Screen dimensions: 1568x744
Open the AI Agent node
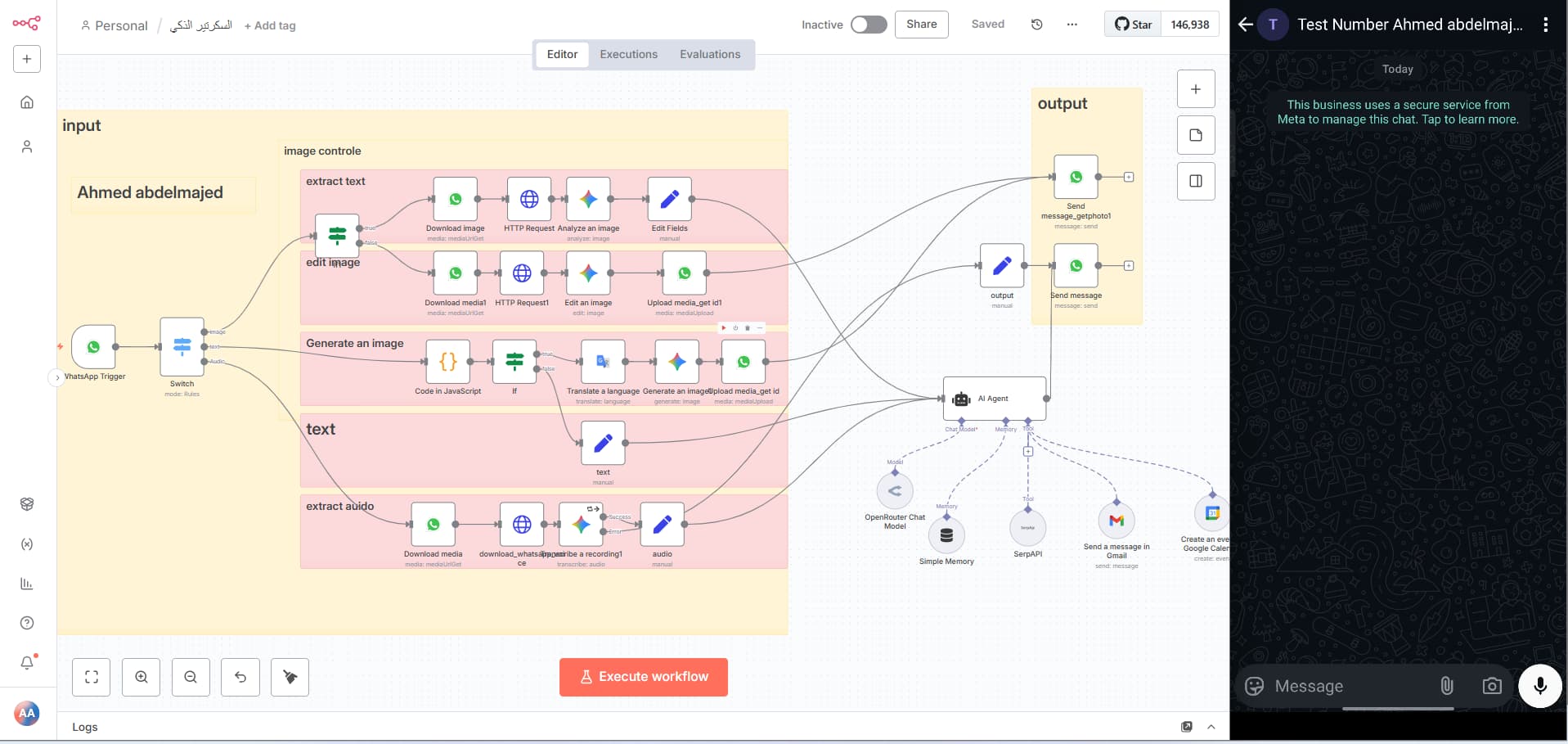coord(995,399)
